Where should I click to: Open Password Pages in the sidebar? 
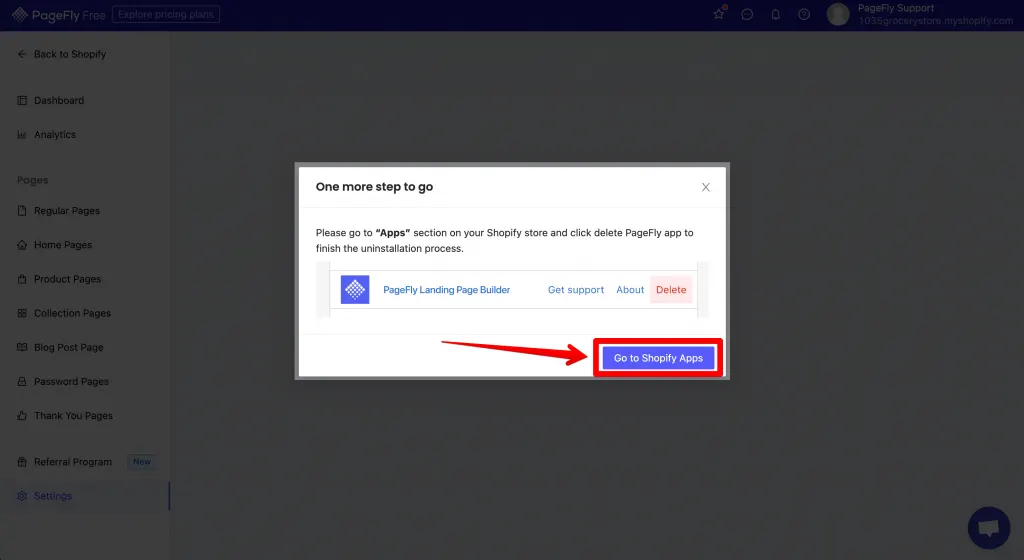(x=71, y=381)
